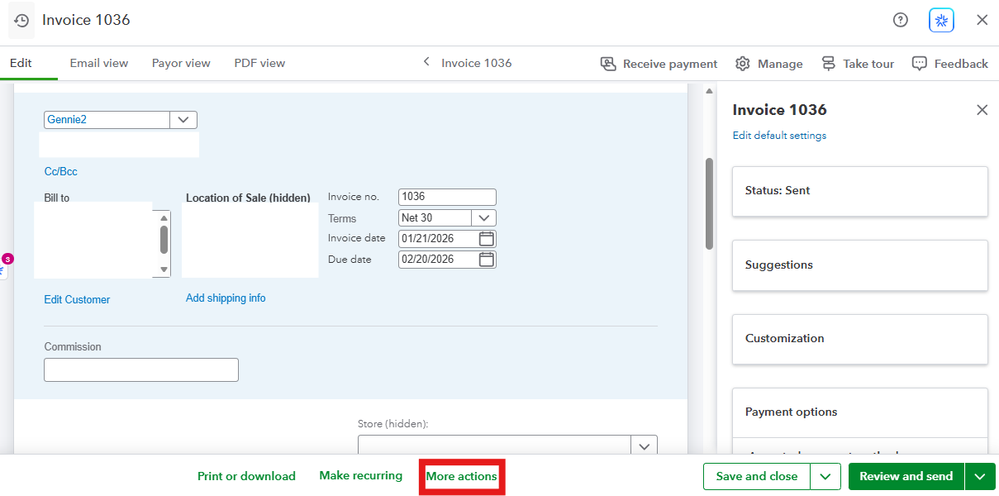Open the Invoice date calendar picker
This screenshot has height=496, width=999.
point(486,239)
